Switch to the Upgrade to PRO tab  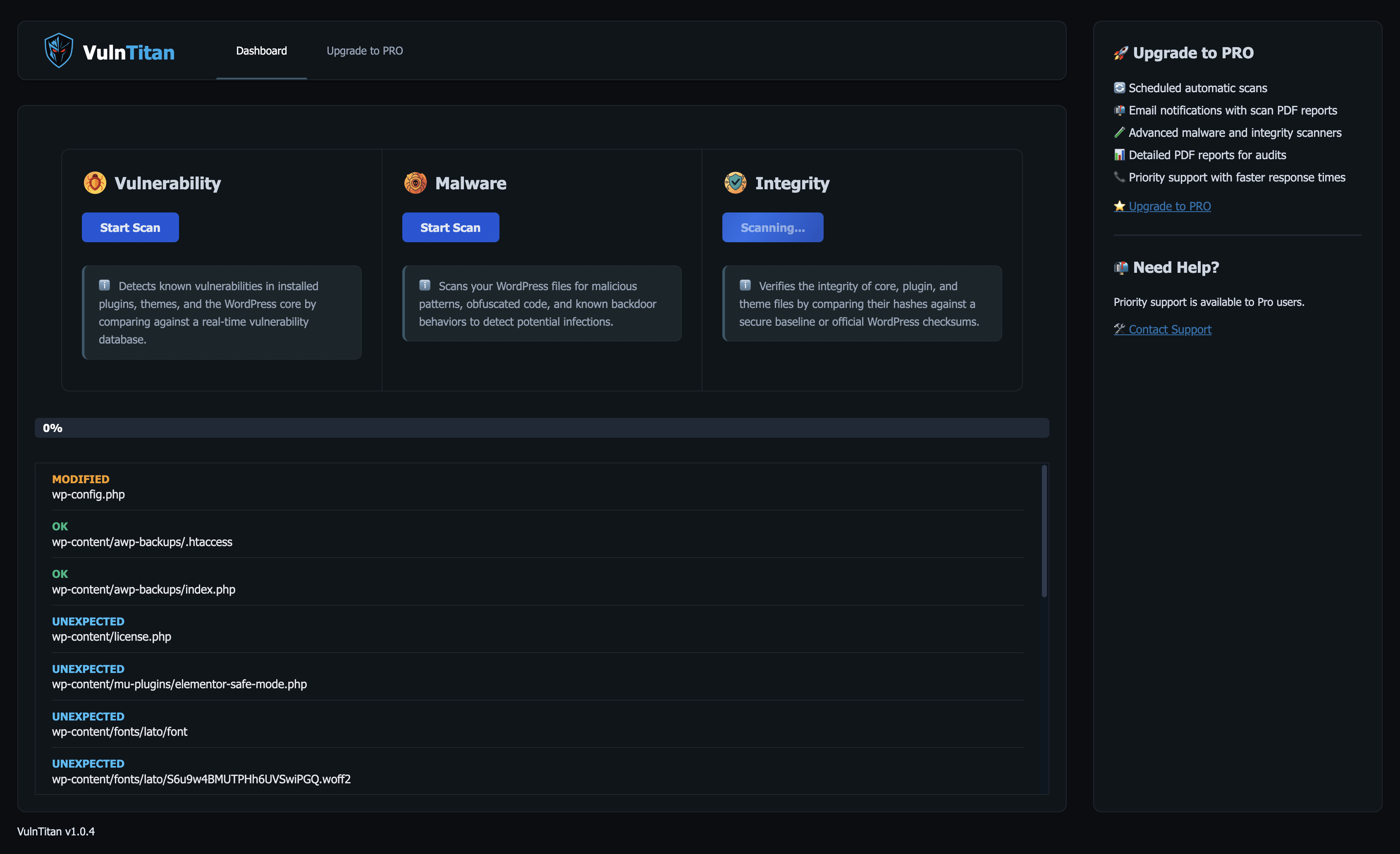(x=365, y=50)
